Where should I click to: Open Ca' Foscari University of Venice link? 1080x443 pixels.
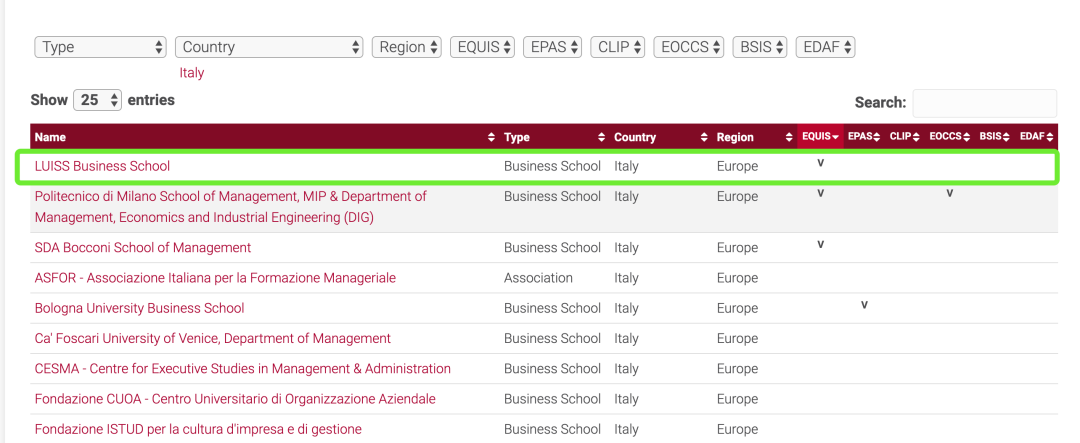point(213,338)
